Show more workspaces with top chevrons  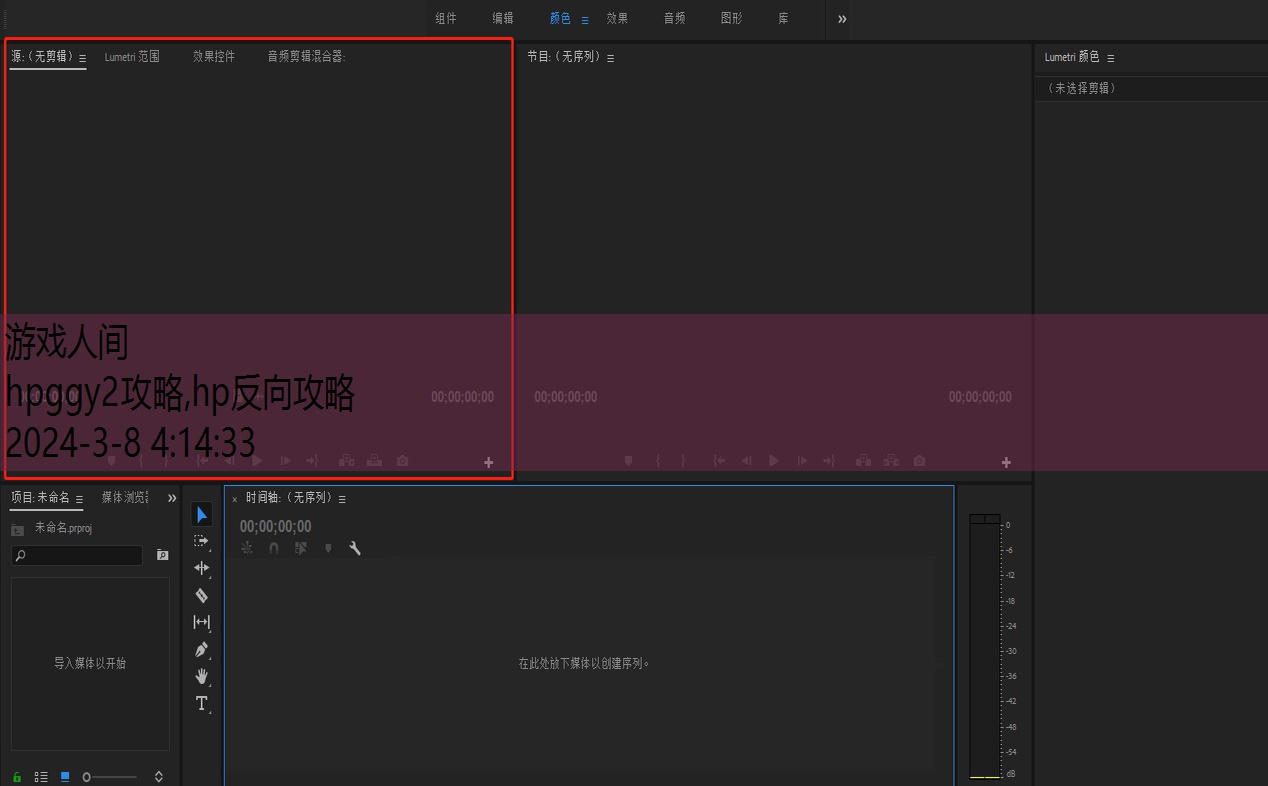coord(842,19)
